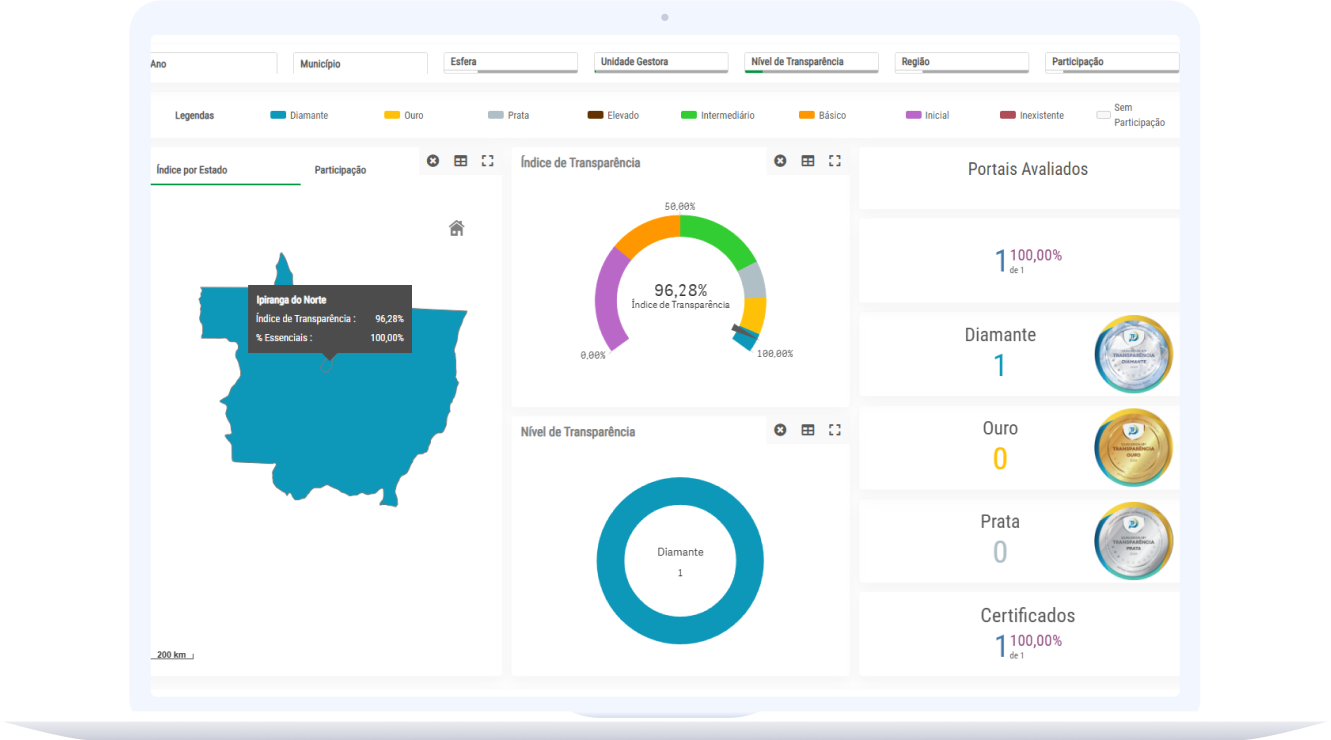Expand the Esfera filter
This screenshot has width=1331, height=740.
tap(510, 62)
